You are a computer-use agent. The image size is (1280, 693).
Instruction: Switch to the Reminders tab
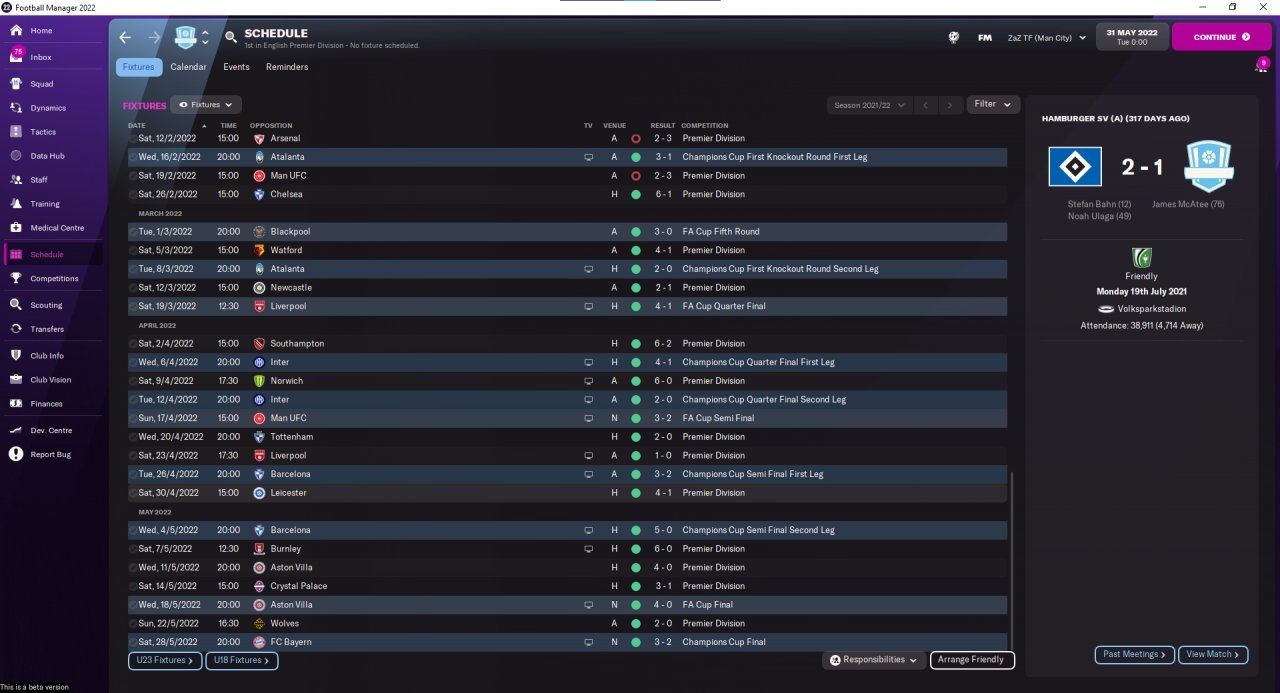click(287, 67)
